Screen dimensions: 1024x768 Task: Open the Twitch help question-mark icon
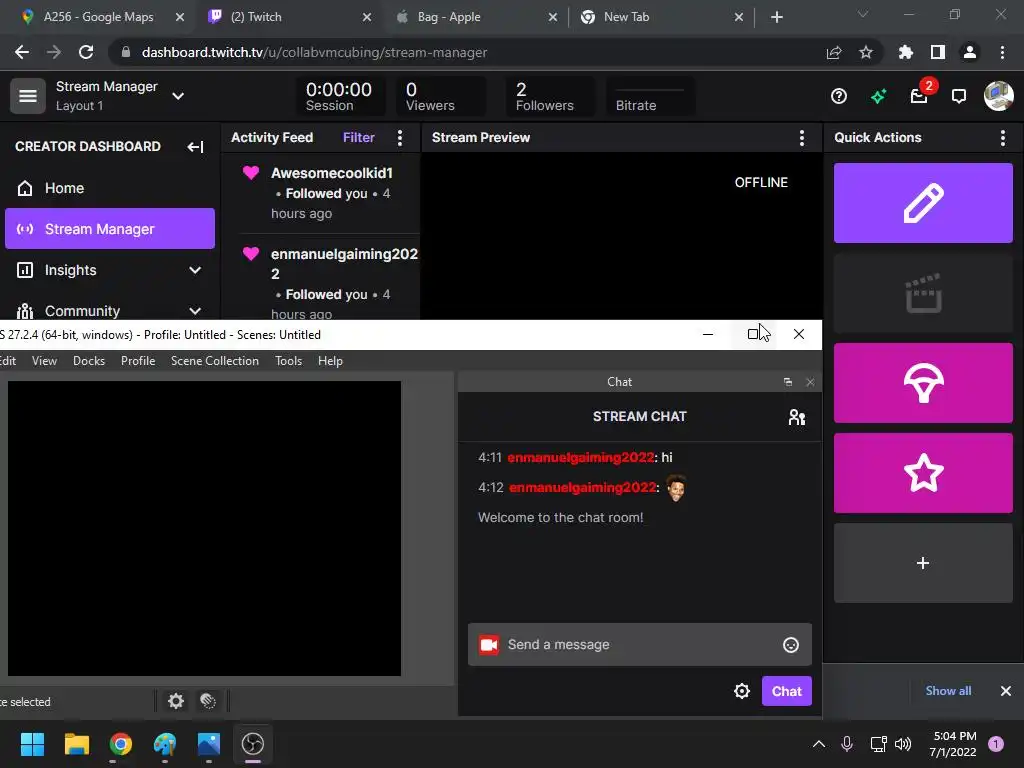(839, 97)
